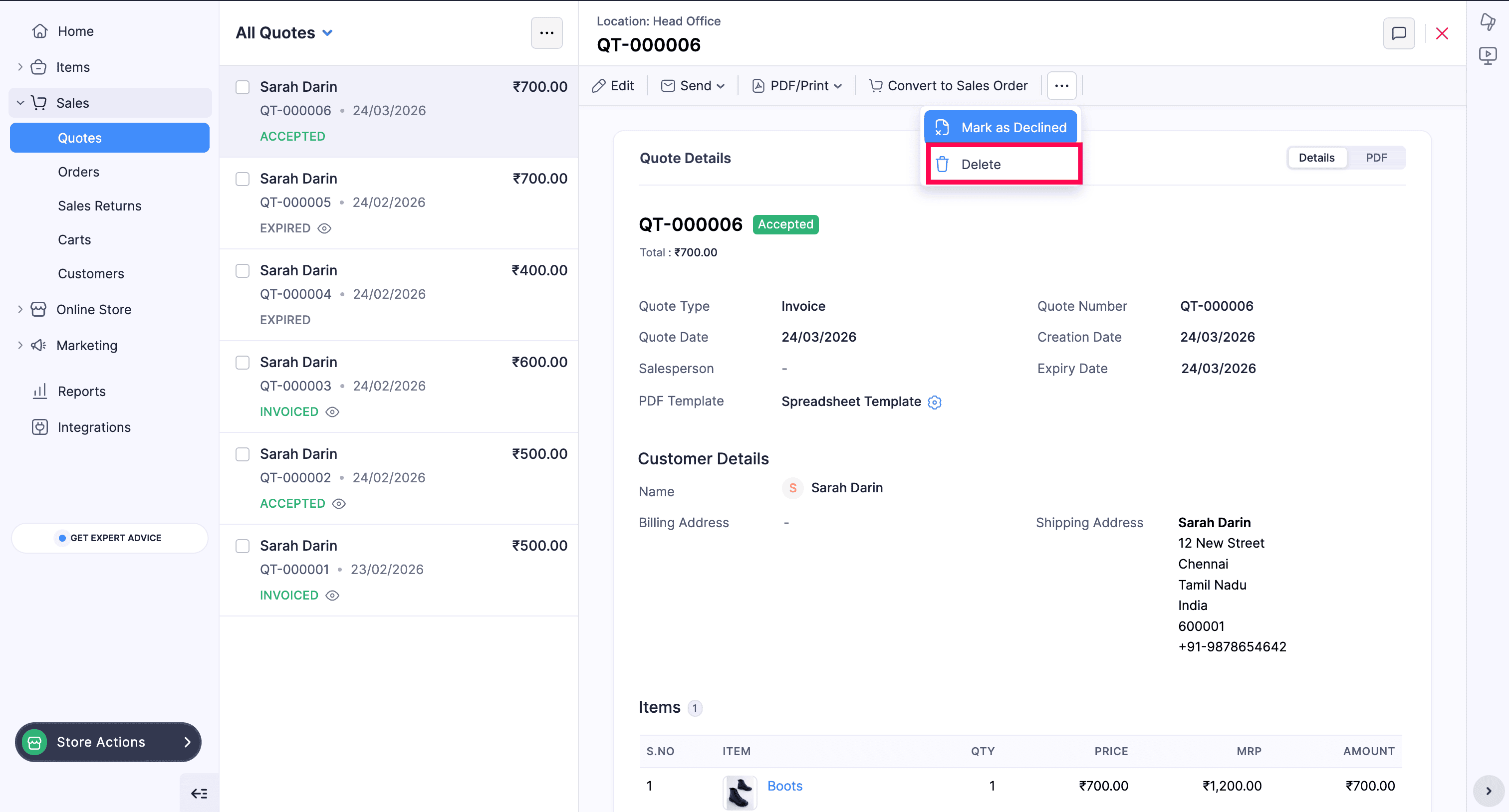
Task: Click the PDF template settings gear icon
Action: [x=934, y=402]
